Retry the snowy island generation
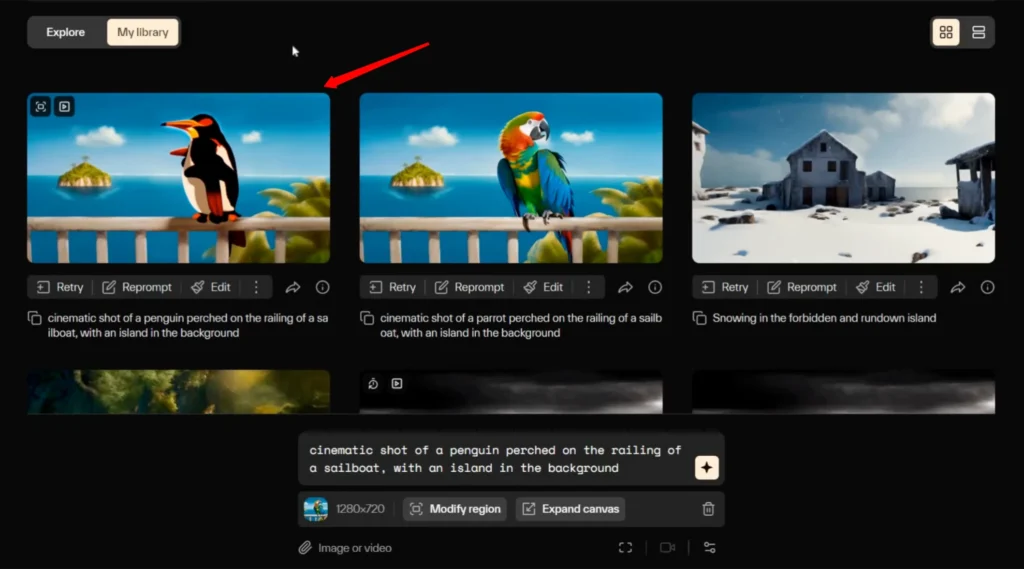 [x=725, y=287]
